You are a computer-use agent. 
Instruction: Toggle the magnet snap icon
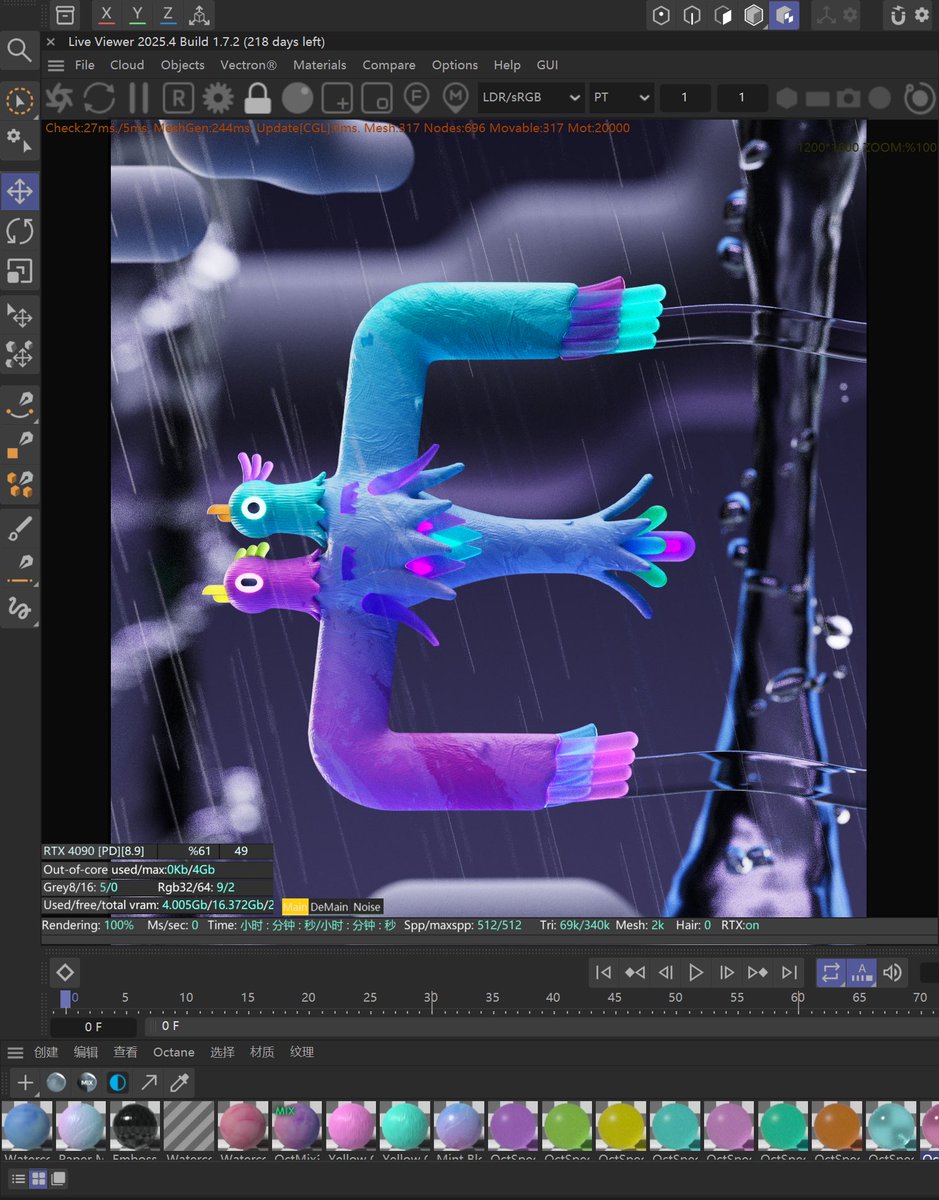coord(898,15)
